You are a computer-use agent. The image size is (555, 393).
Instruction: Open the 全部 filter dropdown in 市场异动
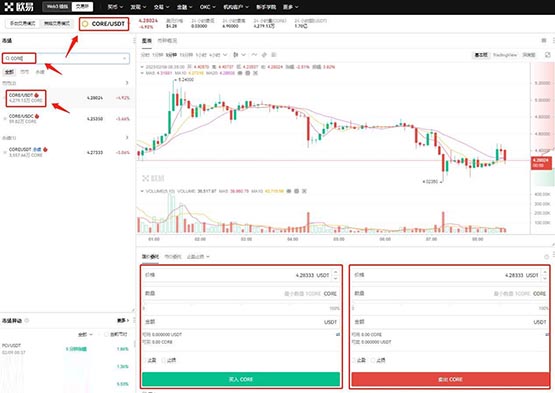click(x=85, y=334)
